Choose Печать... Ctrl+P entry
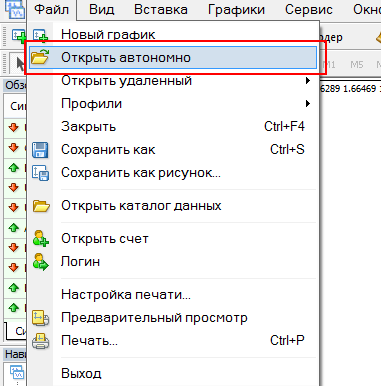The image size is (381, 386). [173, 341]
